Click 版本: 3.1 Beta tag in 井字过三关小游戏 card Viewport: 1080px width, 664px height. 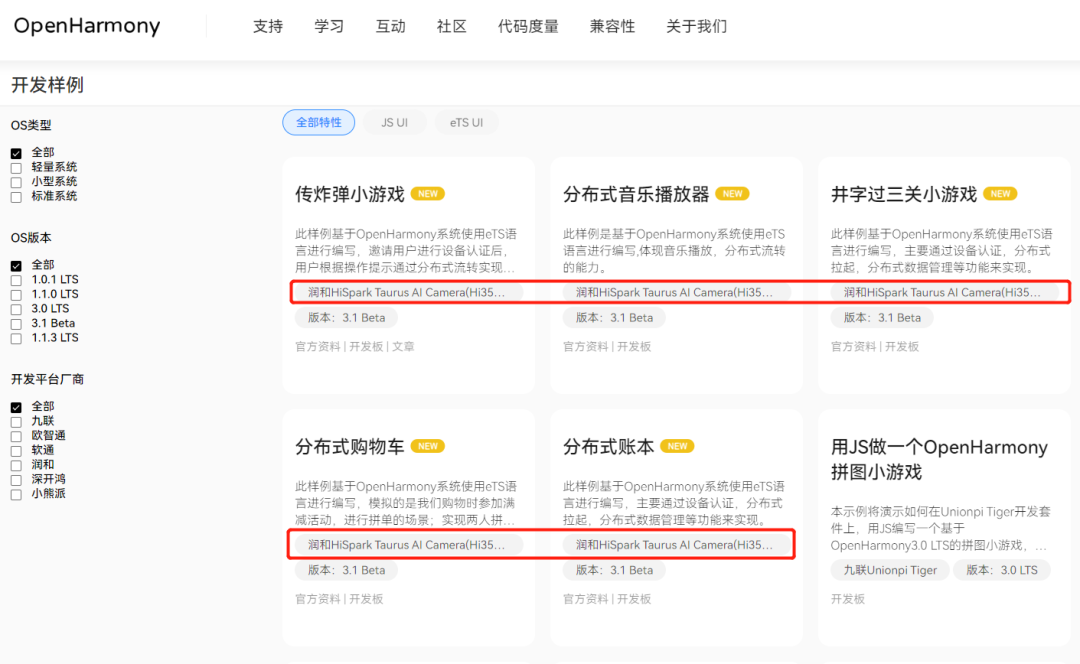click(x=882, y=318)
